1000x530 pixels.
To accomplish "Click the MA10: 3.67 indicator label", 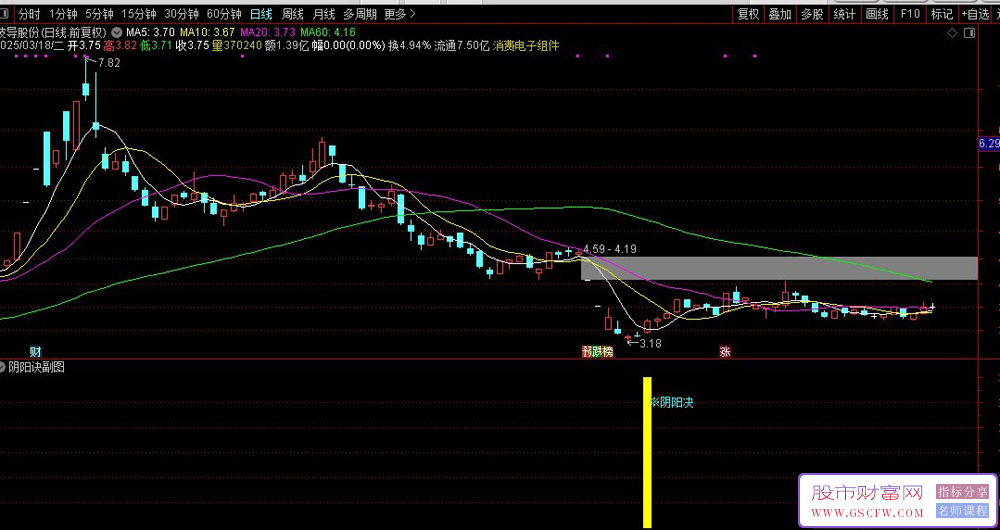I will pos(207,32).
